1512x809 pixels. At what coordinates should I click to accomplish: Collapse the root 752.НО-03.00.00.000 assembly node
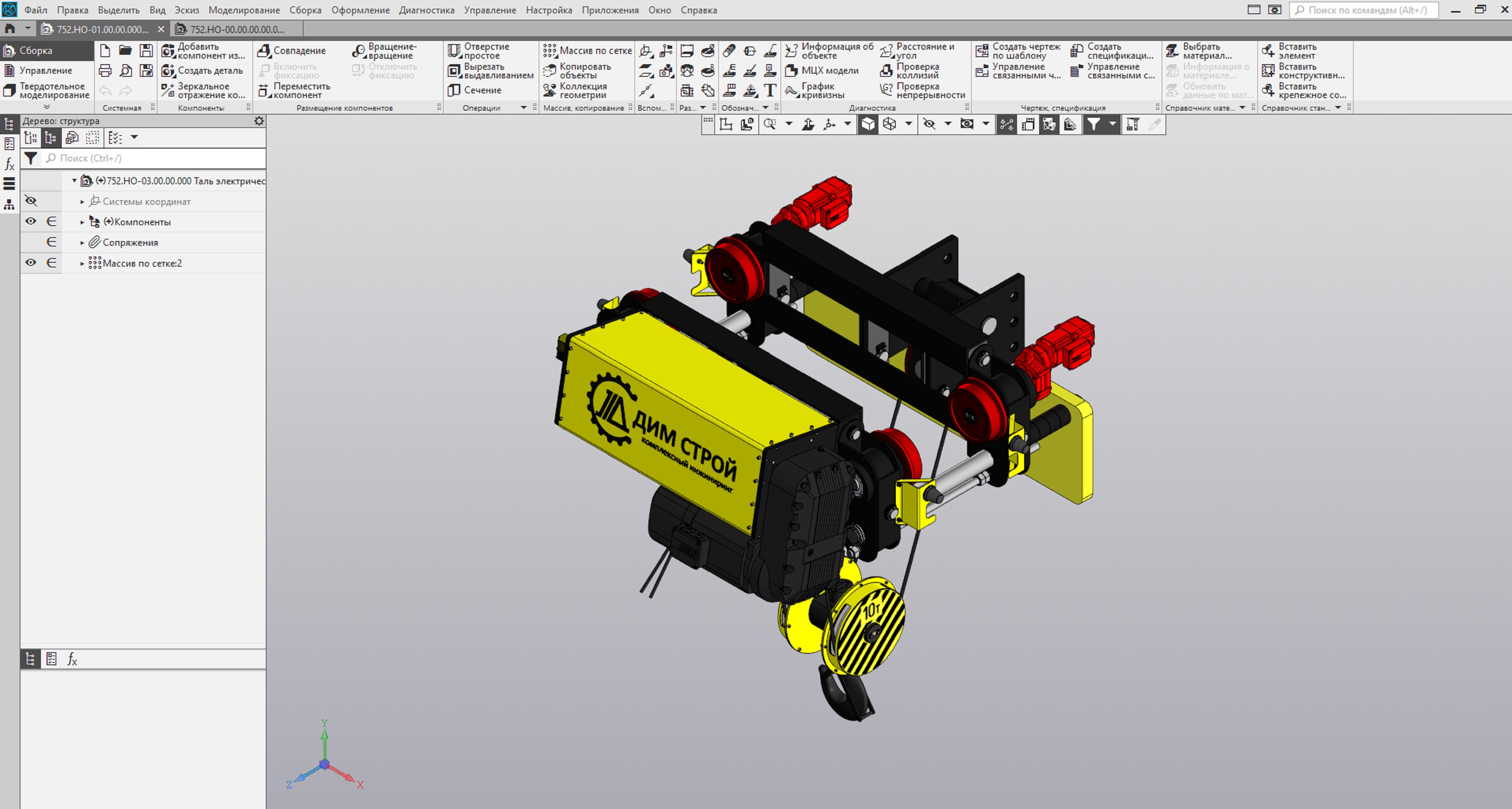[x=74, y=181]
